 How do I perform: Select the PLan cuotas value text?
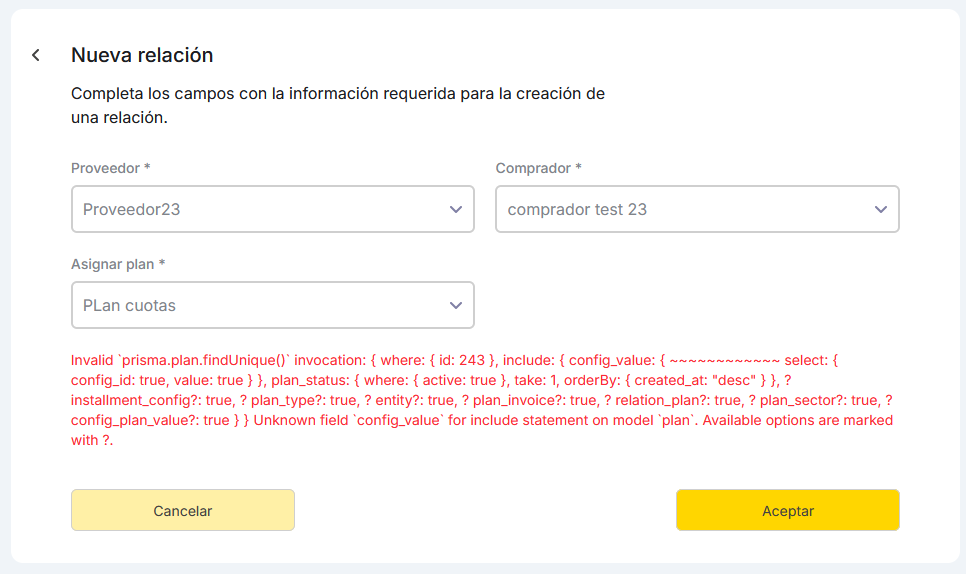[129, 306]
